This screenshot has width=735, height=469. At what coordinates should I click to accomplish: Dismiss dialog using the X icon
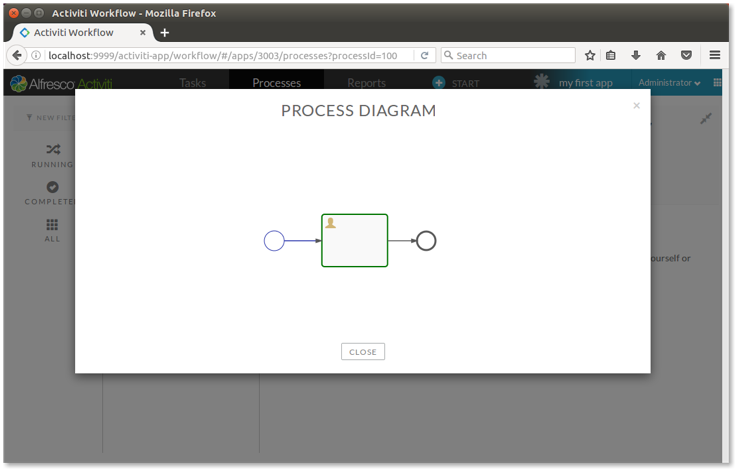pos(636,106)
